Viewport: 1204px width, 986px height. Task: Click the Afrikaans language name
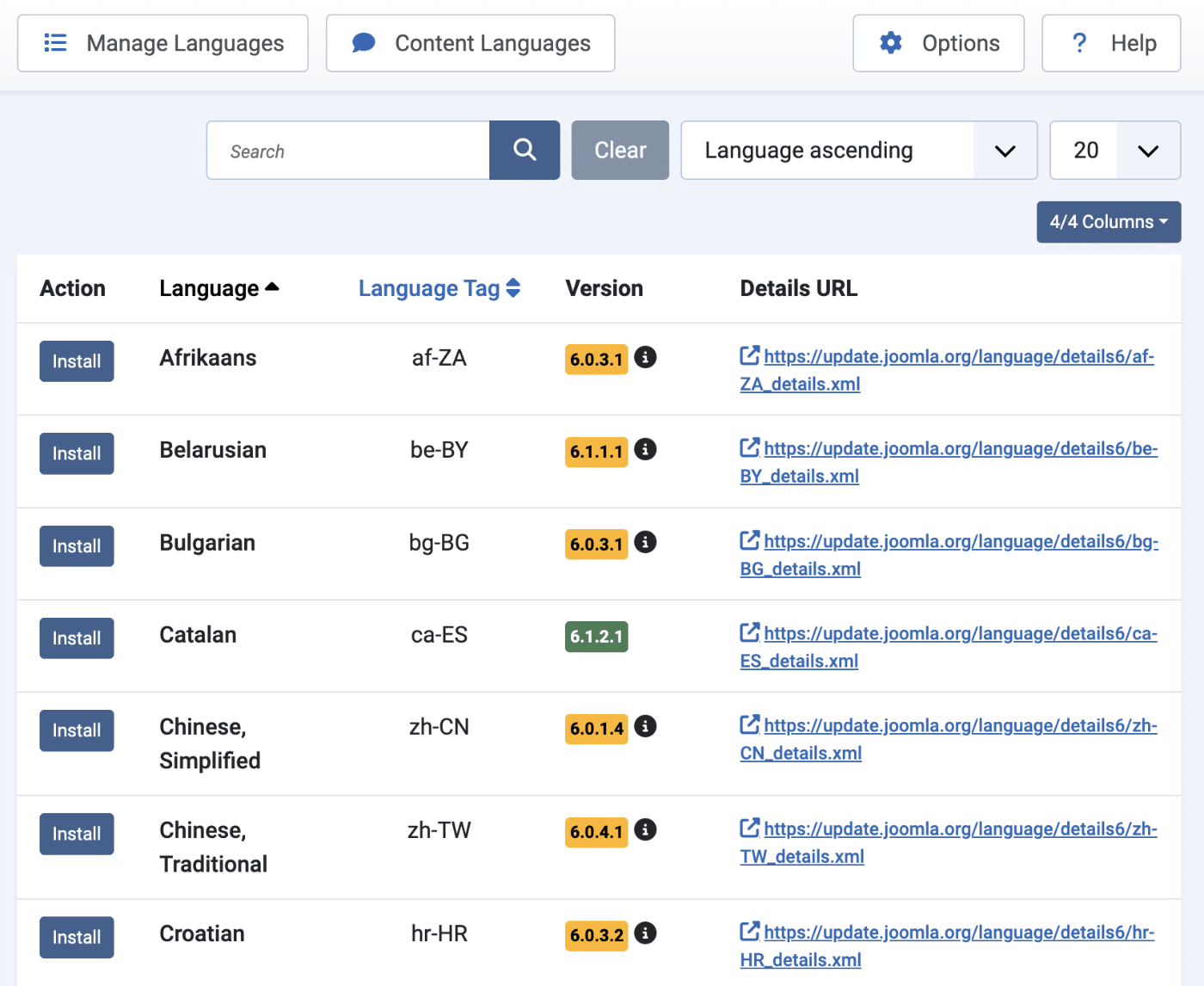click(x=208, y=358)
